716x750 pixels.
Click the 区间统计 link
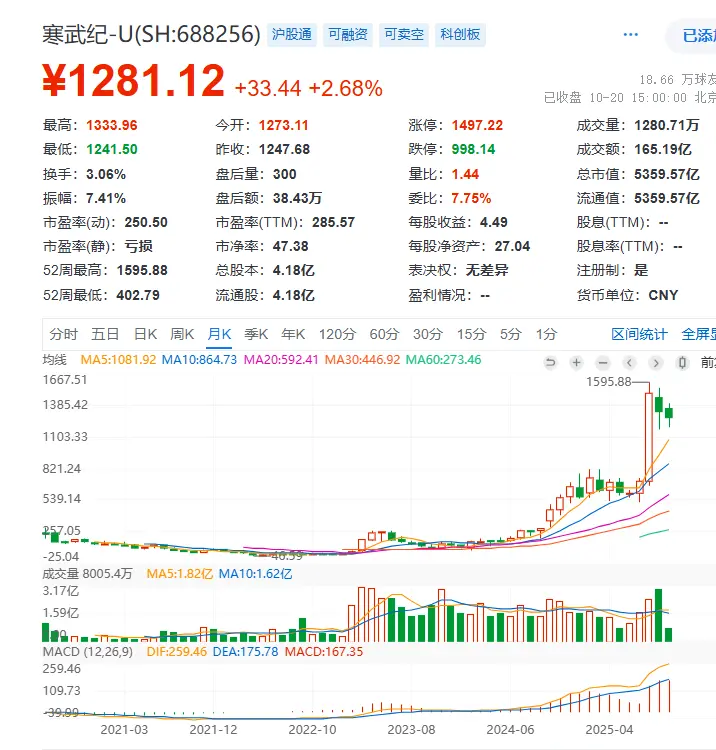[x=639, y=334]
